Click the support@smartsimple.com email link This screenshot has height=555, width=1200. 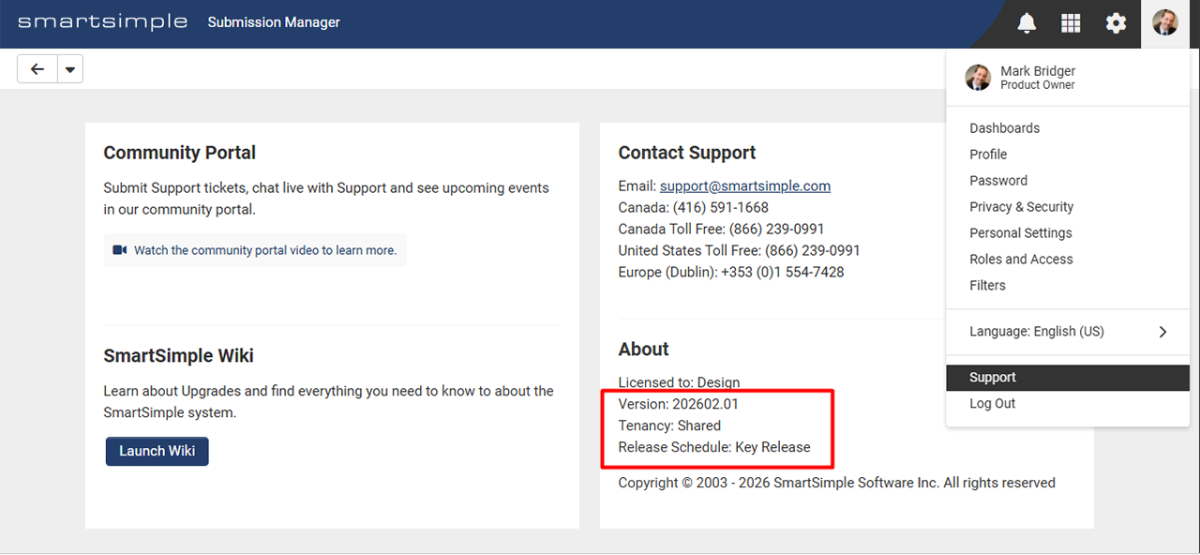(x=745, y=186)
